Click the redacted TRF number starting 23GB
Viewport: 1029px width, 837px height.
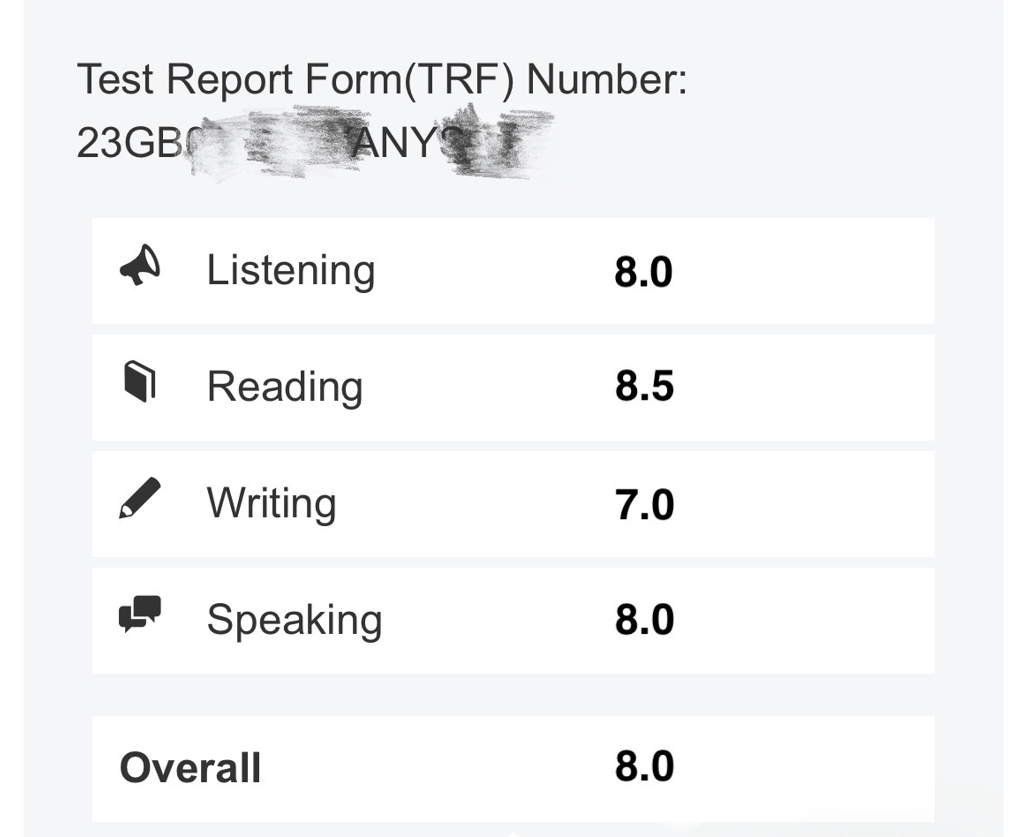click(x=130, y=143)
